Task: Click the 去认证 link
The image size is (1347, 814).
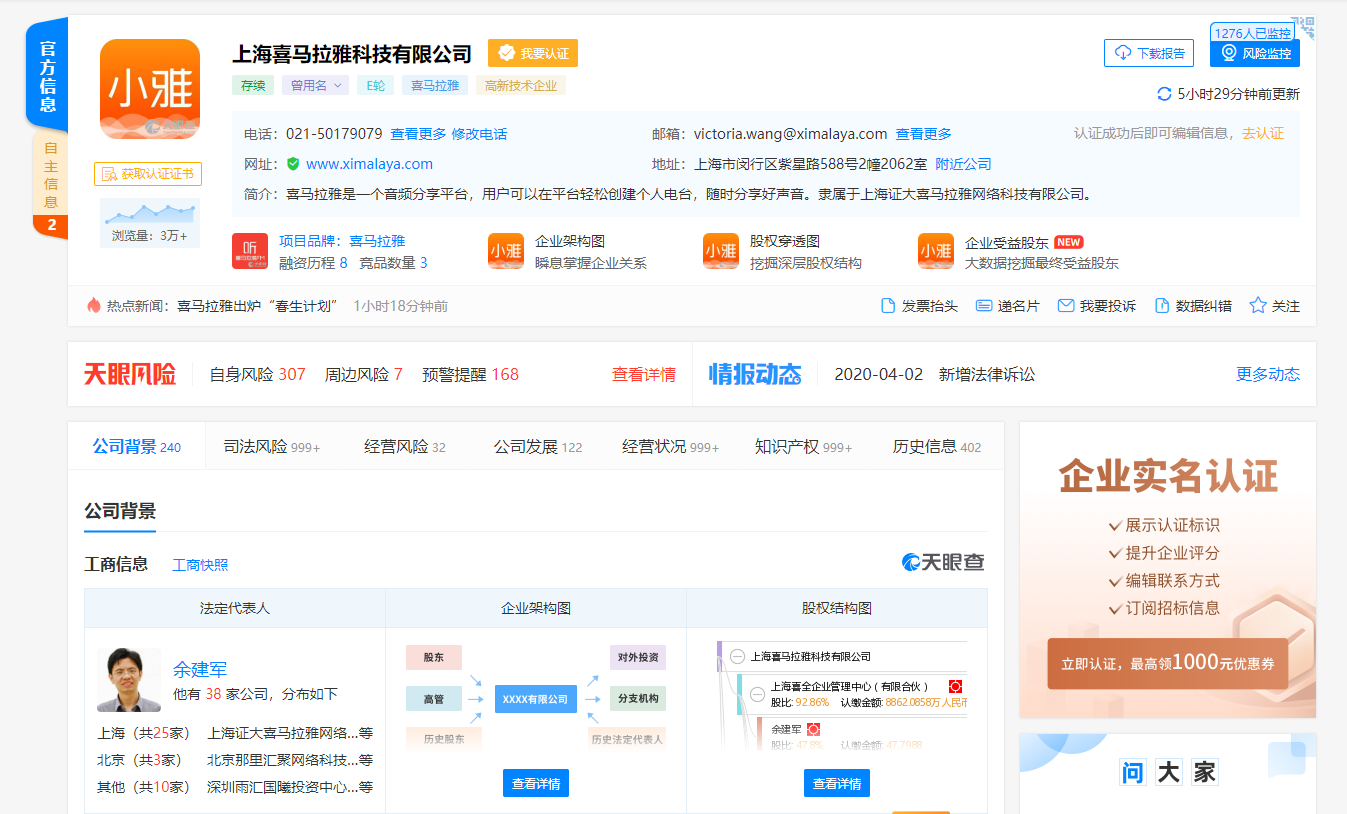Action: coord(1263,133)
